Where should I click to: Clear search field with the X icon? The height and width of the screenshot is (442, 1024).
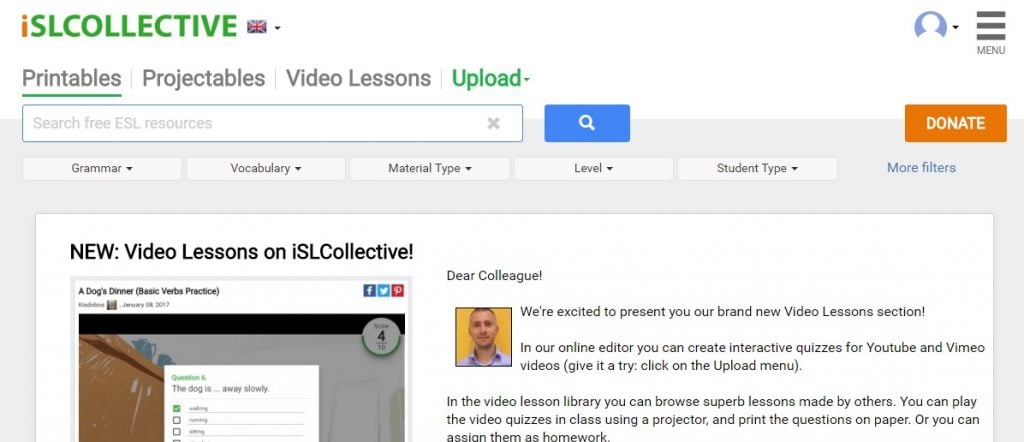494,123
